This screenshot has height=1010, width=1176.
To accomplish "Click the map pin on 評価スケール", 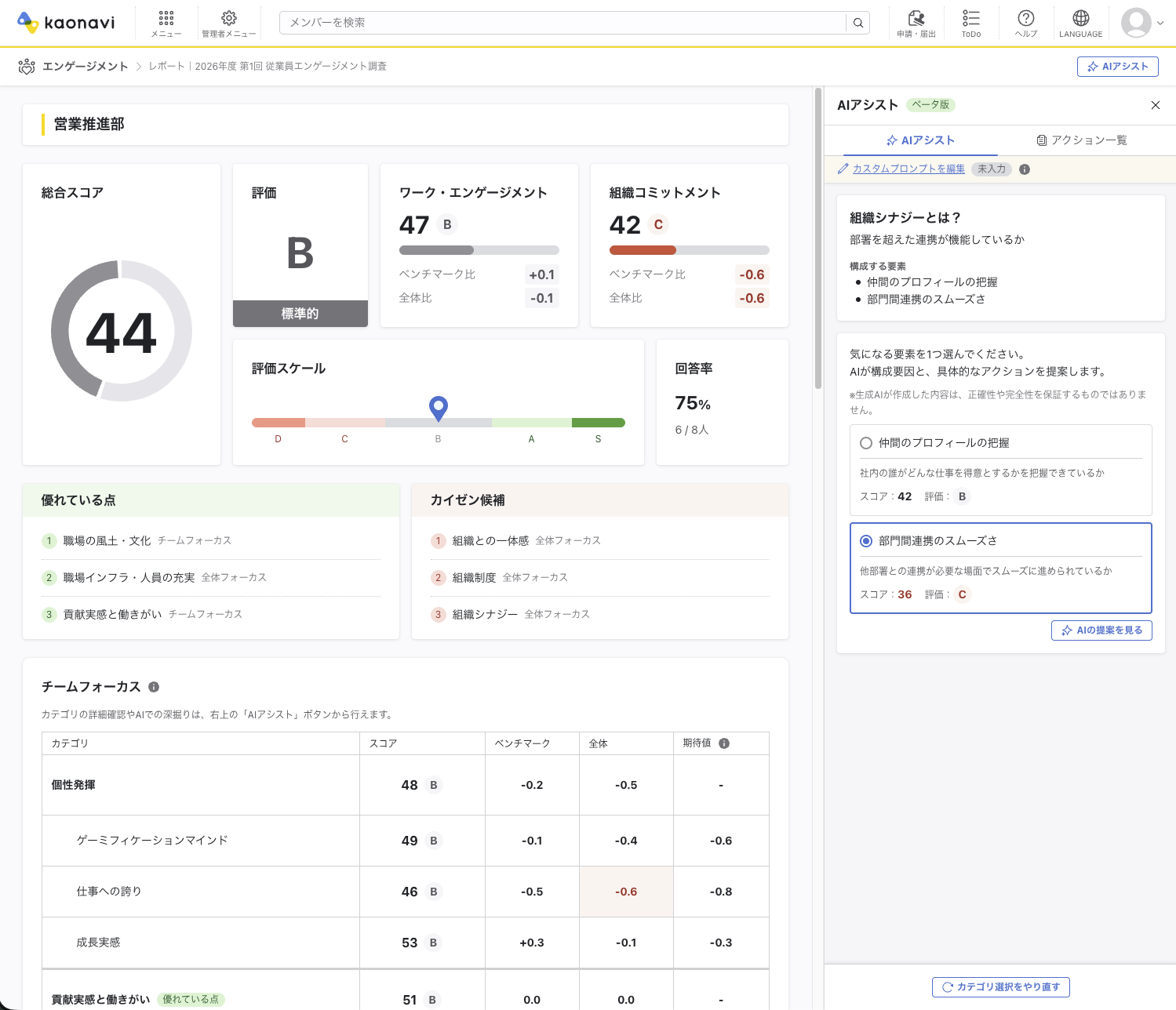I will click(x=439, y=408).
